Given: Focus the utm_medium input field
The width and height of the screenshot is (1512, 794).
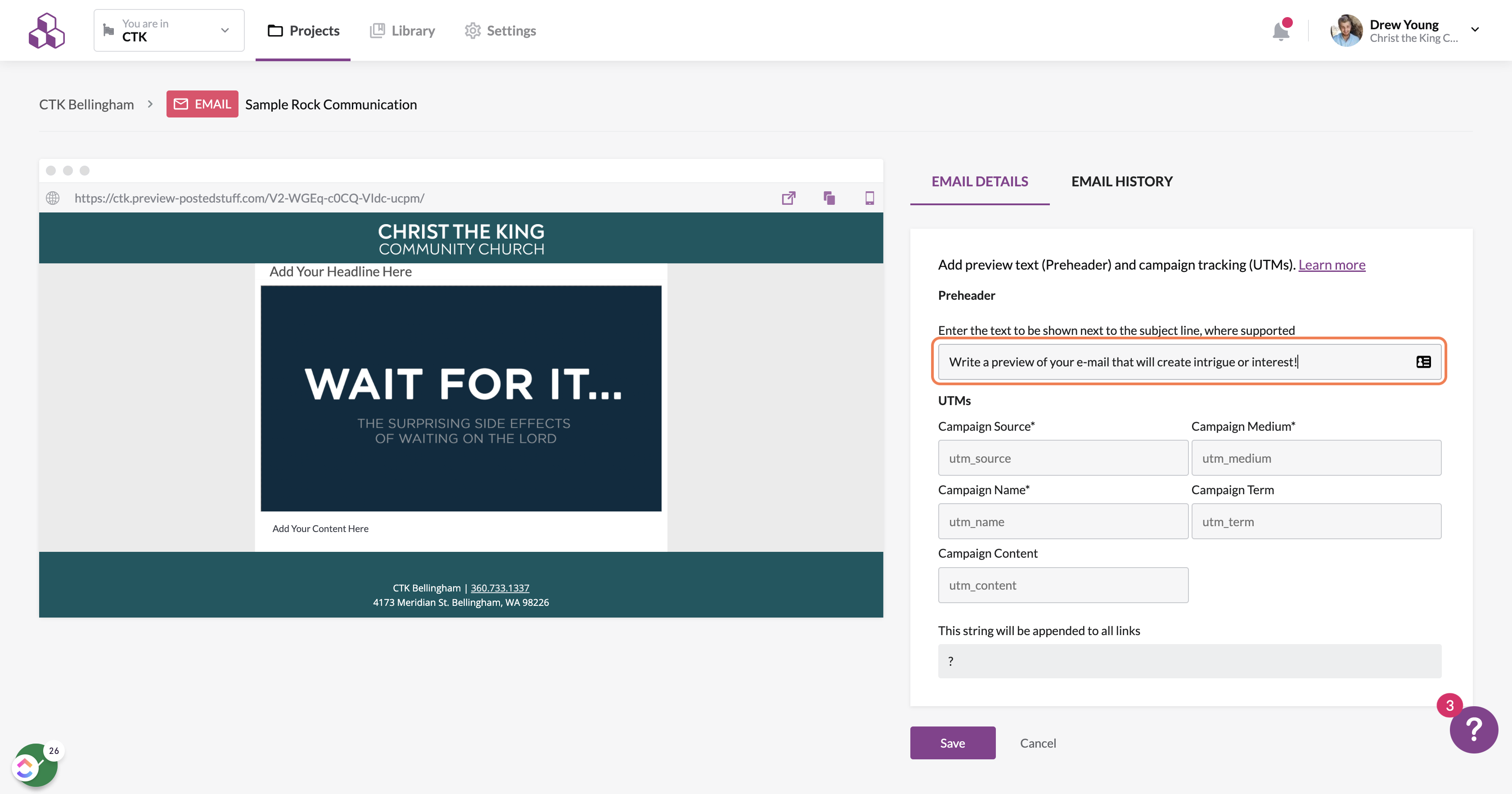Looking at the screenshot, I should tap(1316, 457).
